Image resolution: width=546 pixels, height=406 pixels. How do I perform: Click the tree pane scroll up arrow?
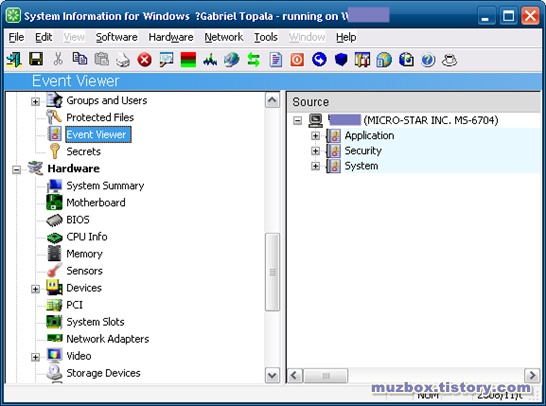[272, 101]
